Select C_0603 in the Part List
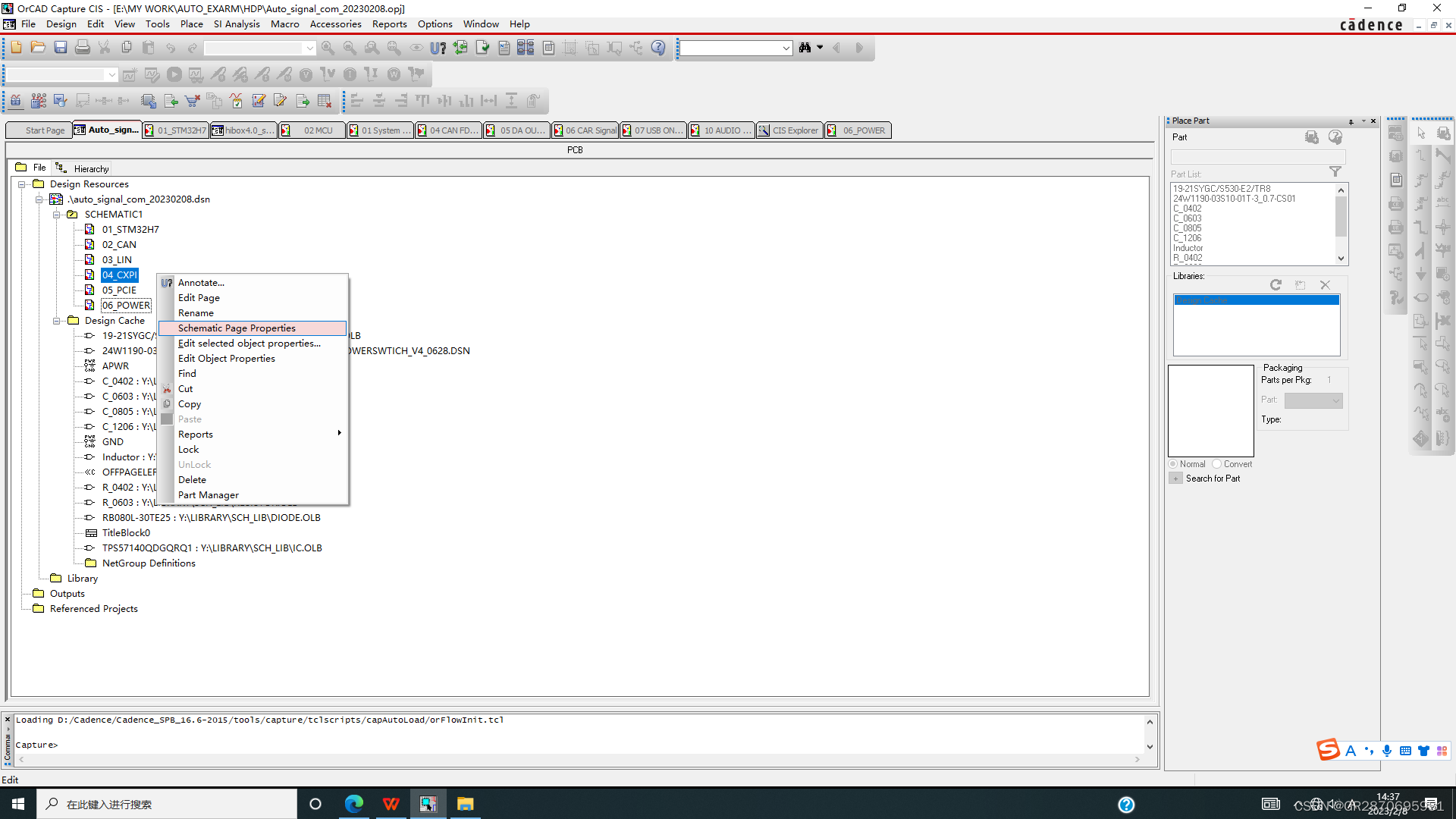The width and height of the screenshot is (1456, 819). tap(1188, 218)
